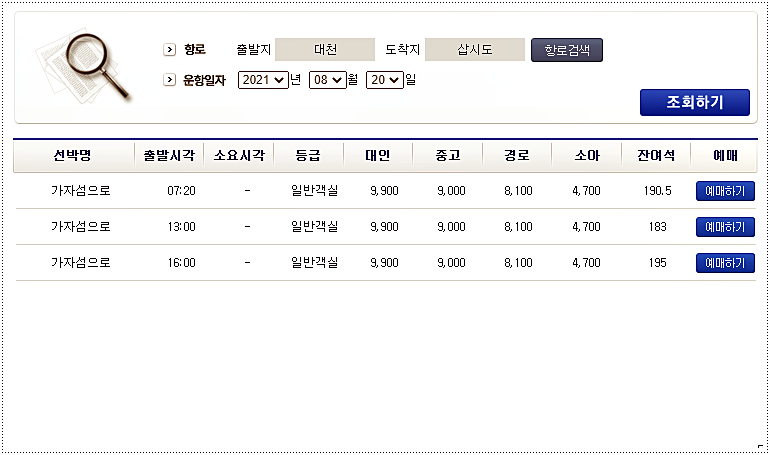
Task: Click arrow bullet icon beside 운항일자
Action: pos(169,80)
